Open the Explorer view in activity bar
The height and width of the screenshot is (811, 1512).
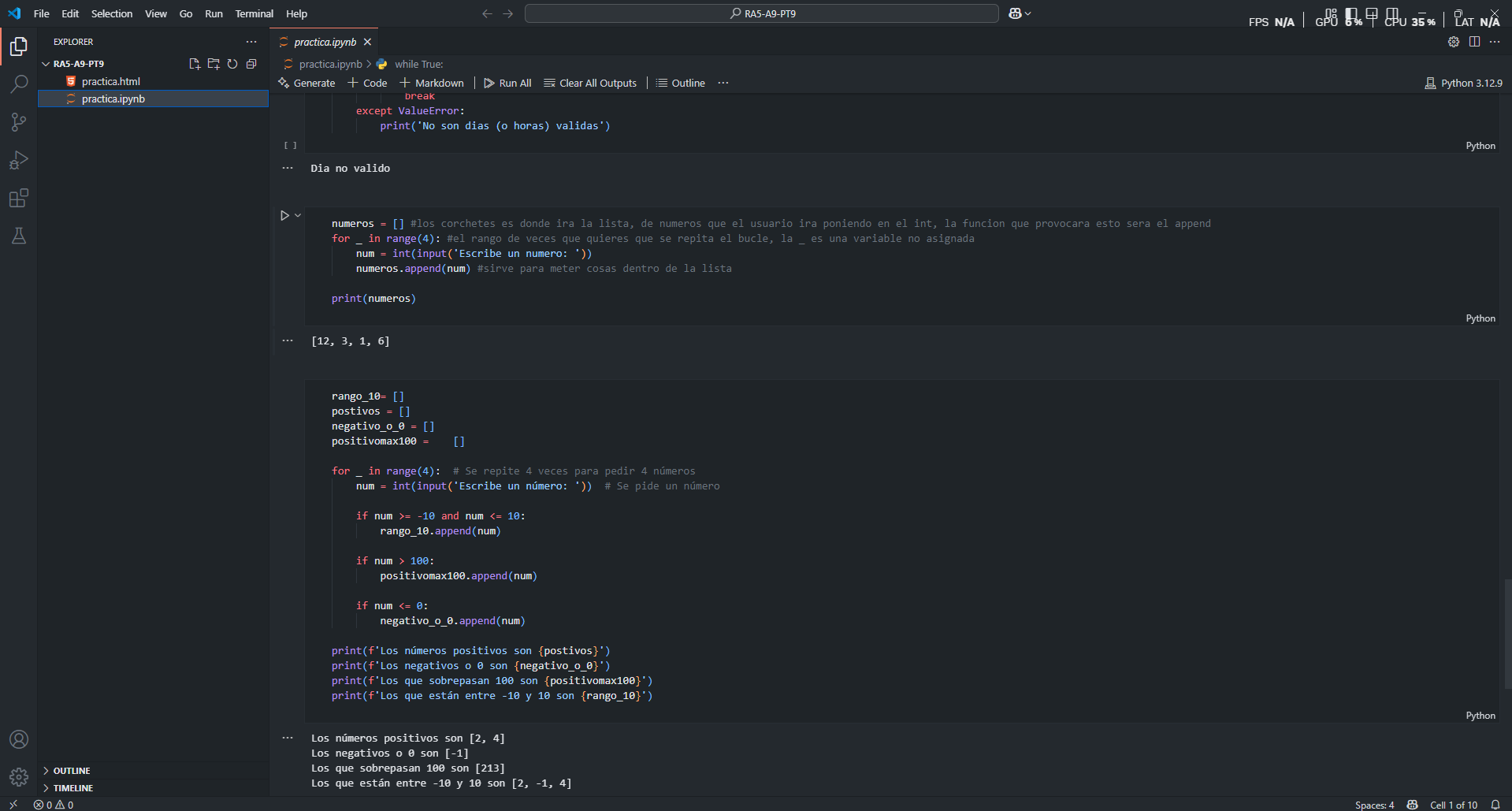click(x=19, y=47)
